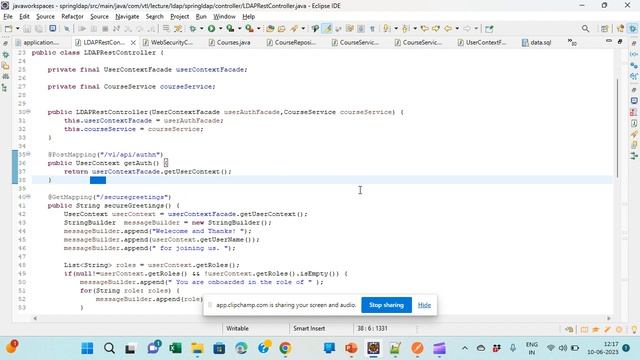Switch to the UserContextF... editor tab

point(482,42)
